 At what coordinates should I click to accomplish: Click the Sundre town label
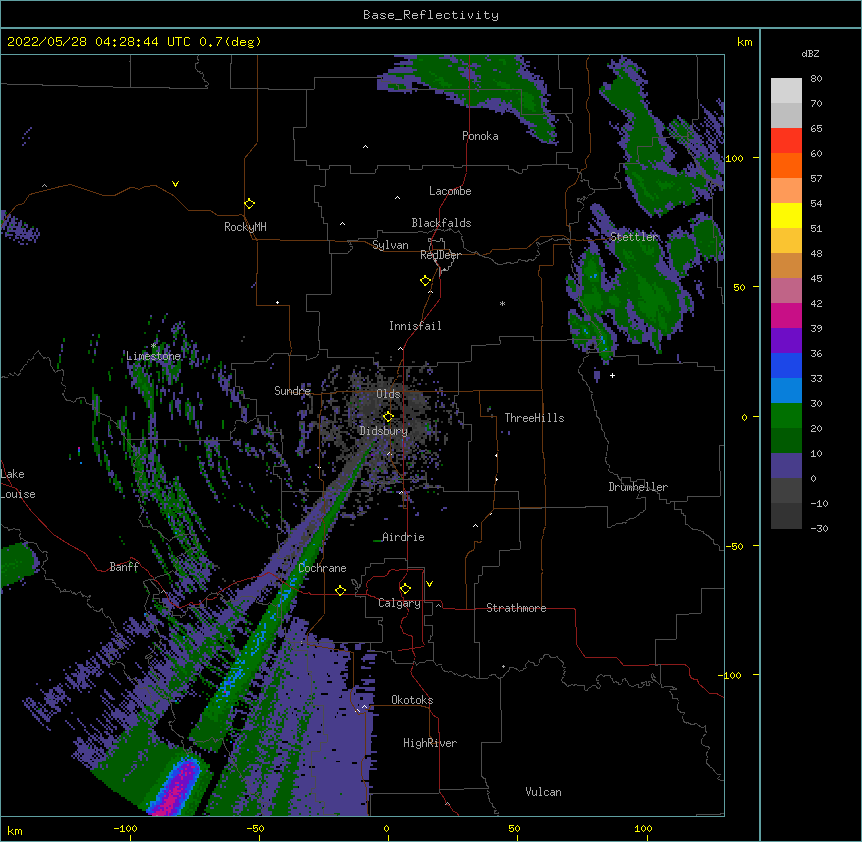point(292,391)
